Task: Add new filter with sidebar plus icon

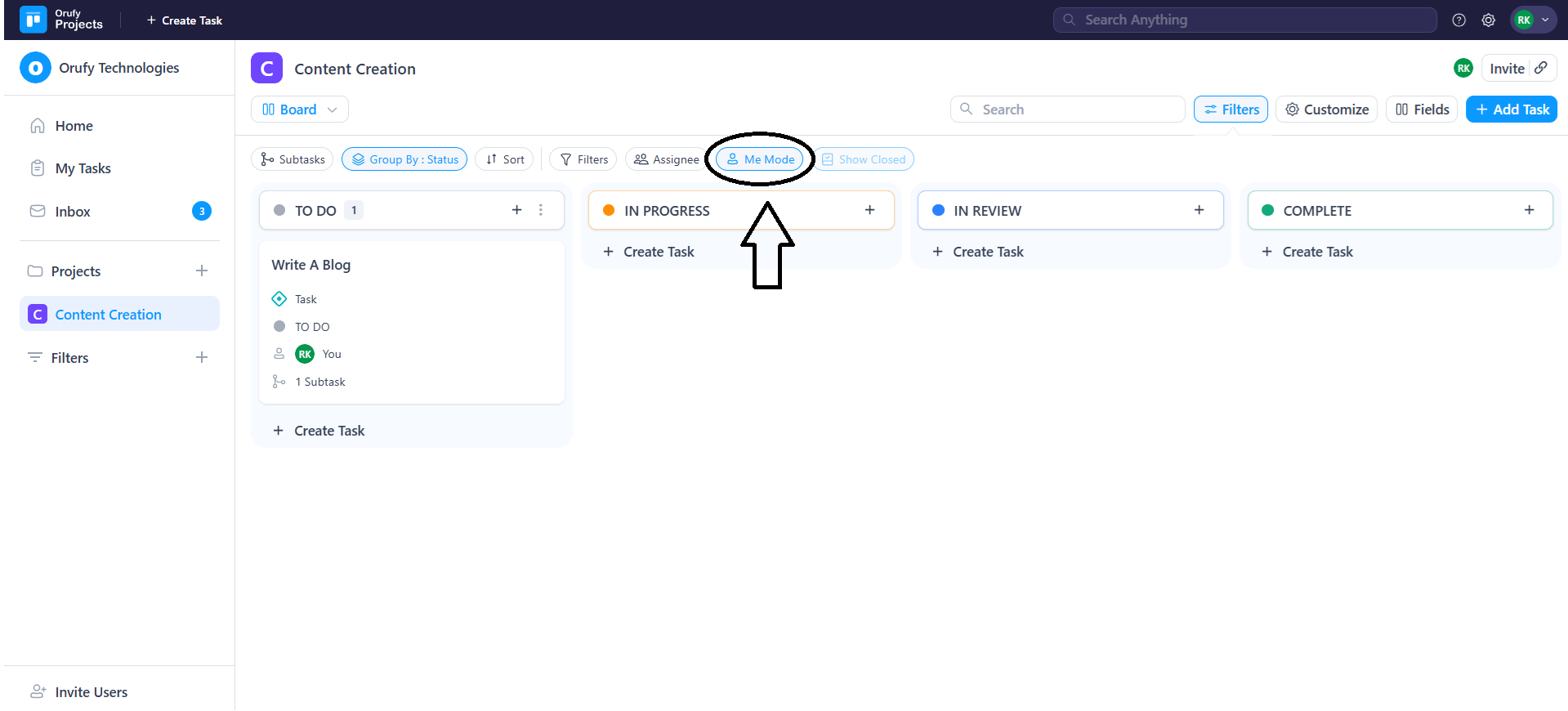Action: click(x=202, y=357)
